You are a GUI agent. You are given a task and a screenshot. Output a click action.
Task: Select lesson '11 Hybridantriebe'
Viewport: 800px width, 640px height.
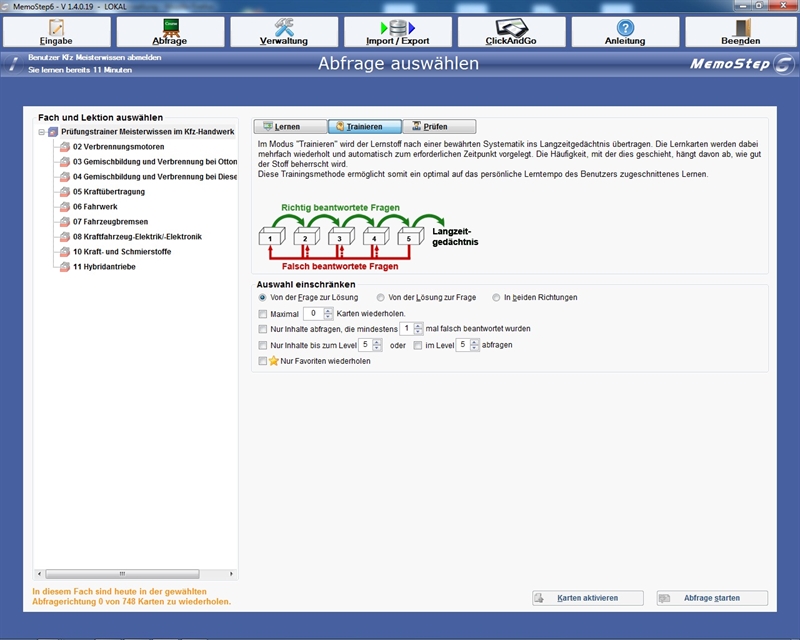point(104,267)
